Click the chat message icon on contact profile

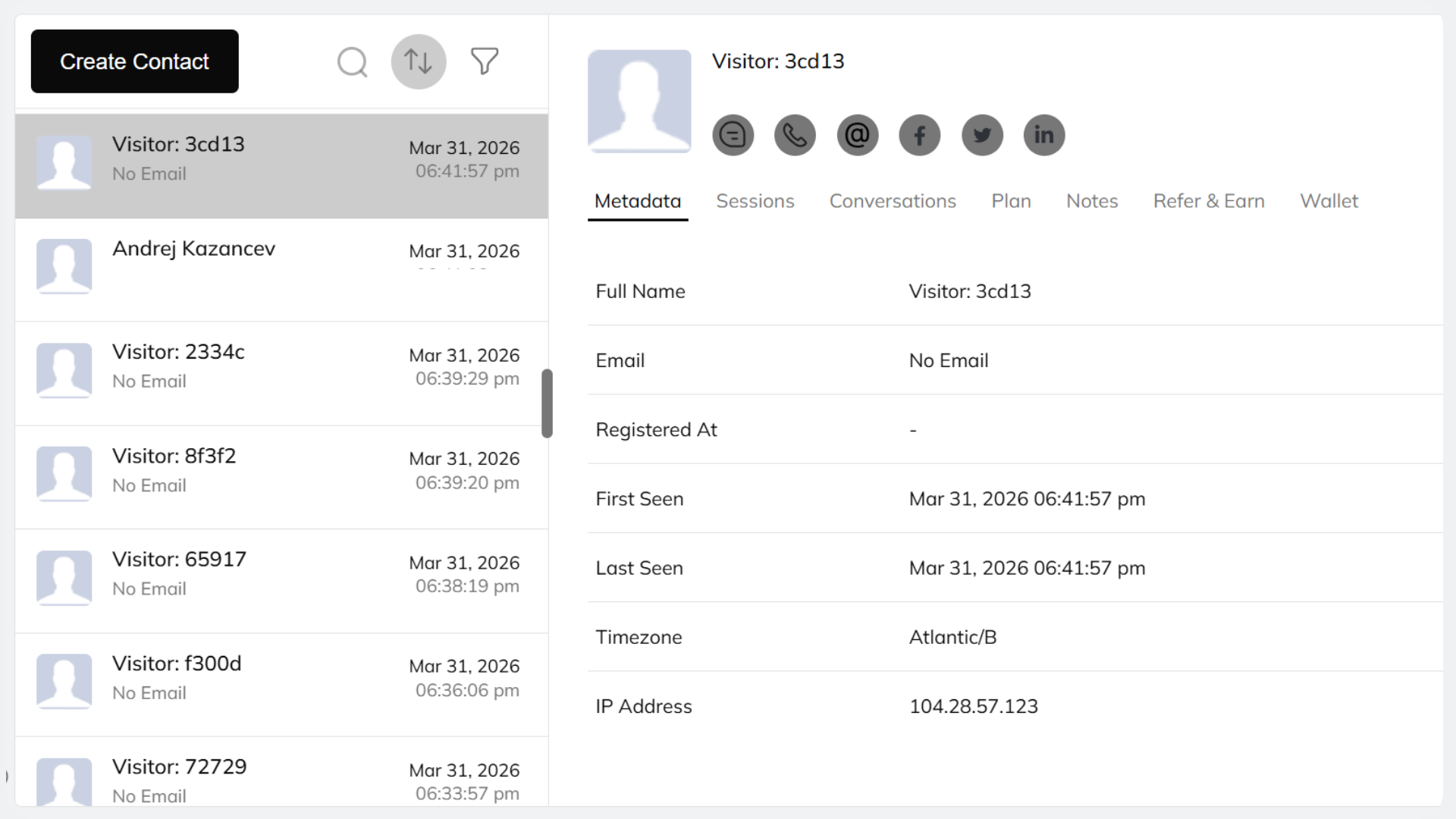(733, 135)
